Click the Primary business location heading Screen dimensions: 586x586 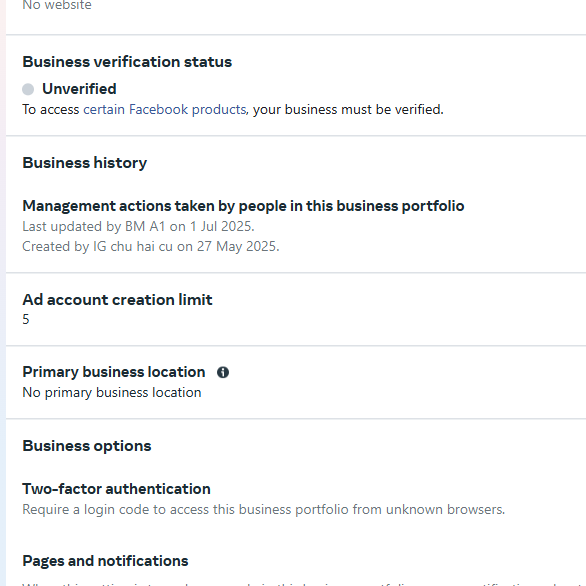[x=114, y=372]
